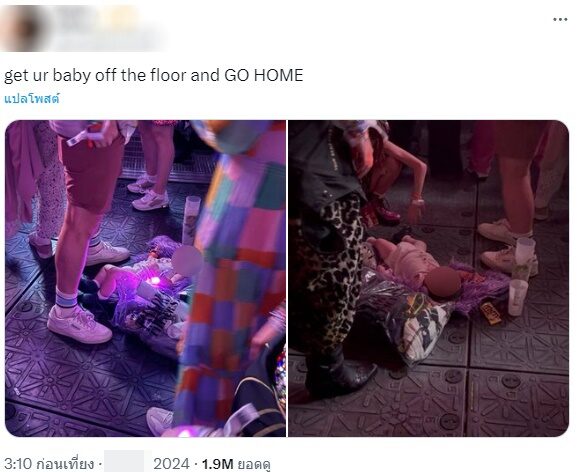This screenshot has height=472, width=586.
Task: Click the pink shorts in left photo
Action: click(91, 172)
